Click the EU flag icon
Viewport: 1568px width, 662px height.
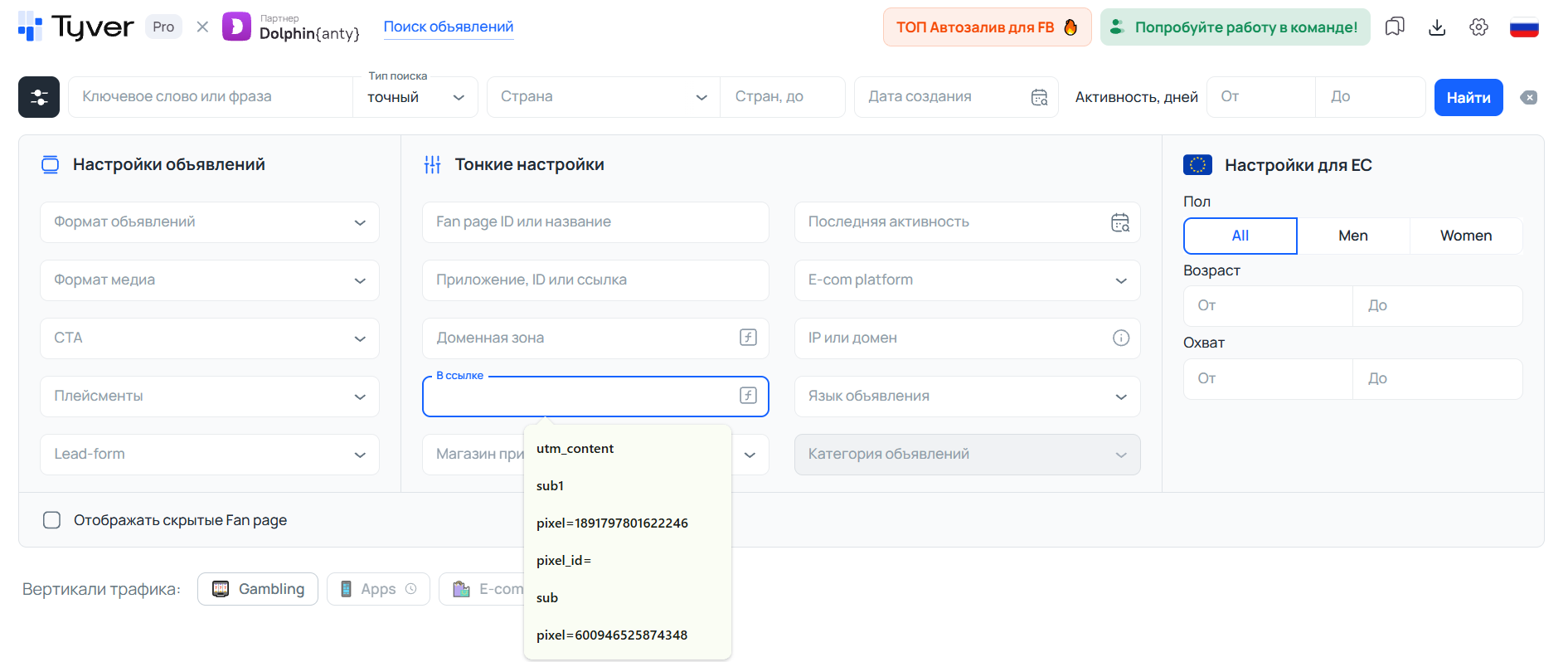[1197, 164]
